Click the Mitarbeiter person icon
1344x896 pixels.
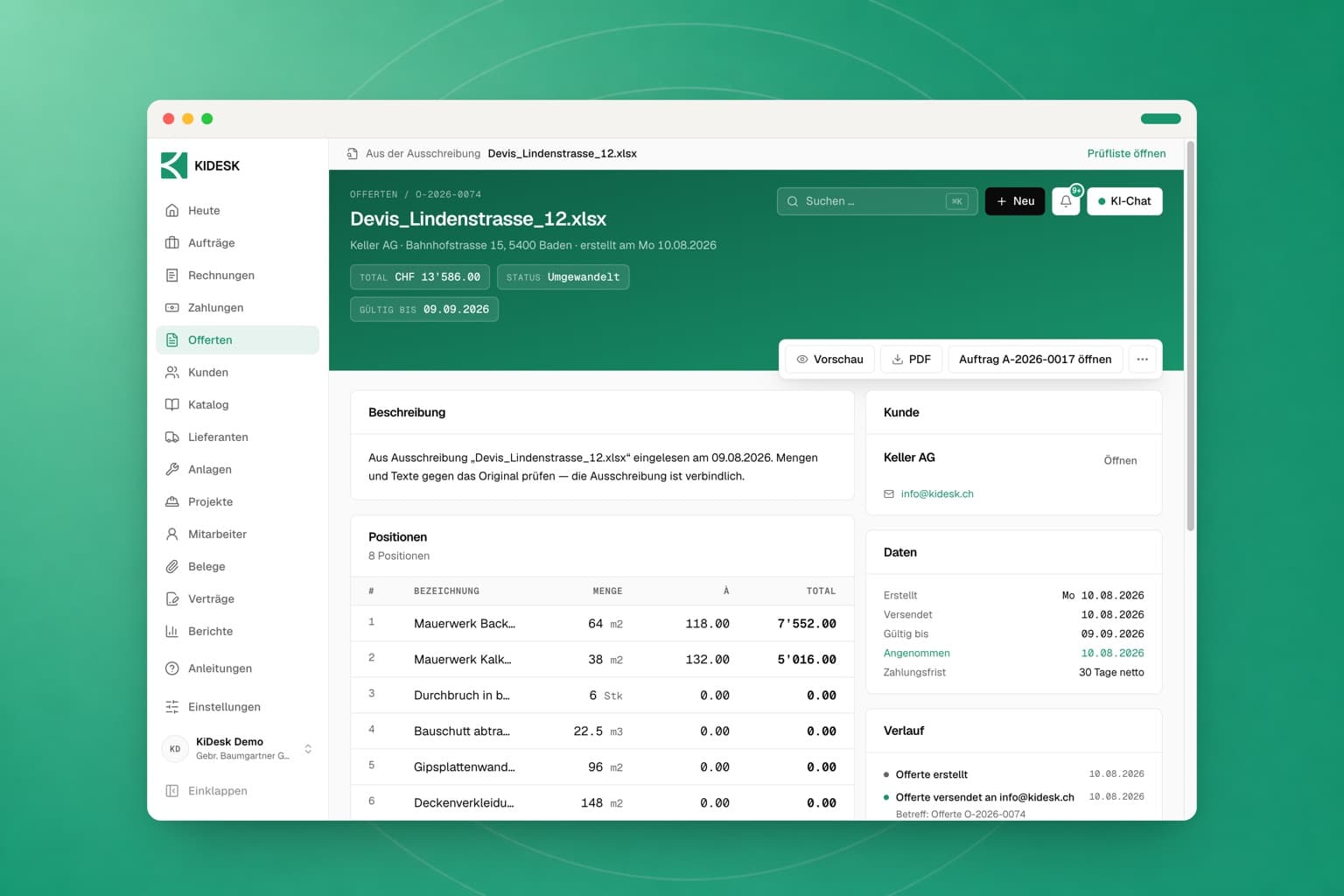[x=172, y=535]
